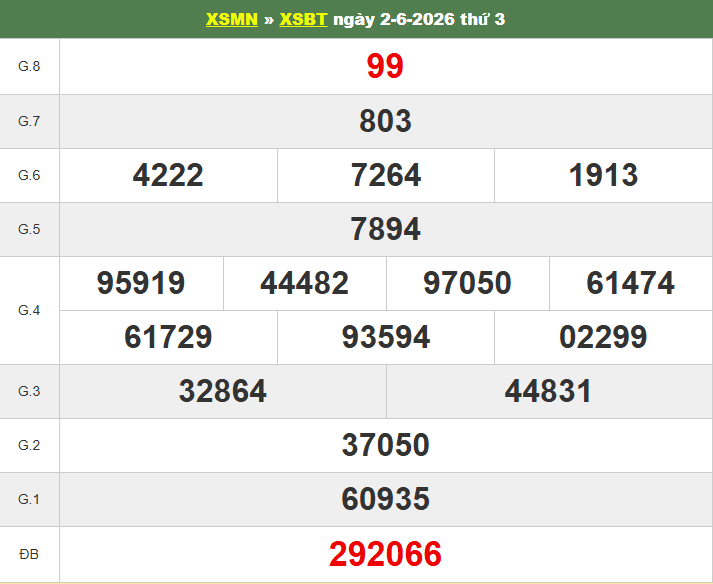
Task: Click the date text 'ngày 2-6-2026 thứ 3'
Action: point(419,19)
